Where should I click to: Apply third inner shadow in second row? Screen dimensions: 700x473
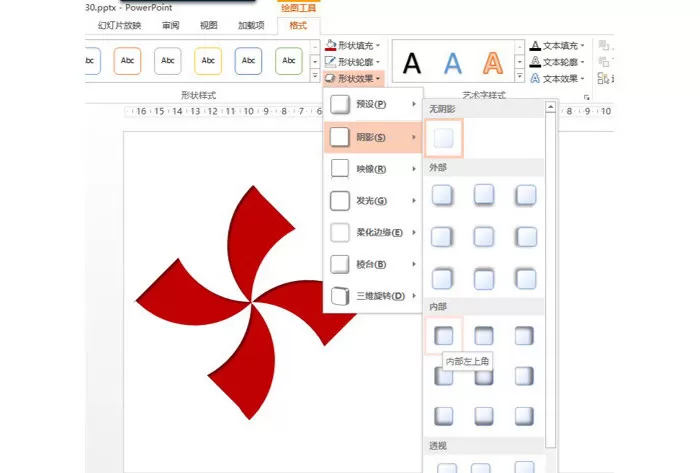pyautogui.click(x=524, y=376)
